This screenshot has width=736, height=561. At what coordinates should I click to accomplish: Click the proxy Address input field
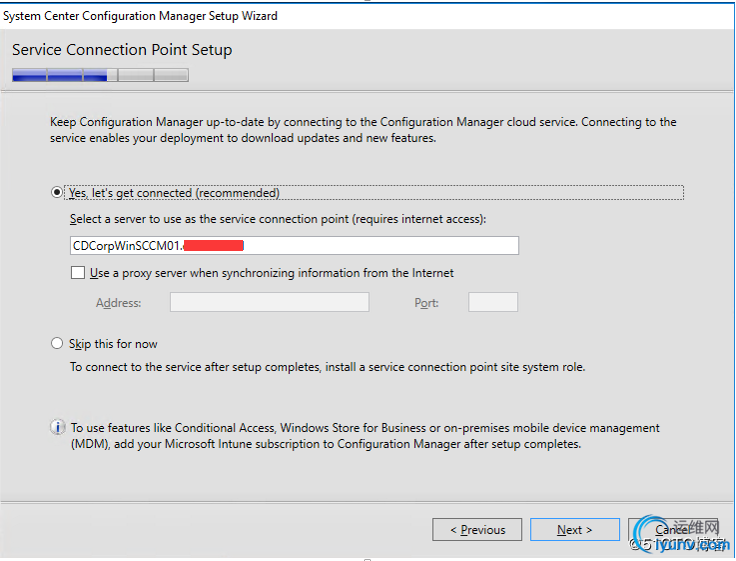269,302
